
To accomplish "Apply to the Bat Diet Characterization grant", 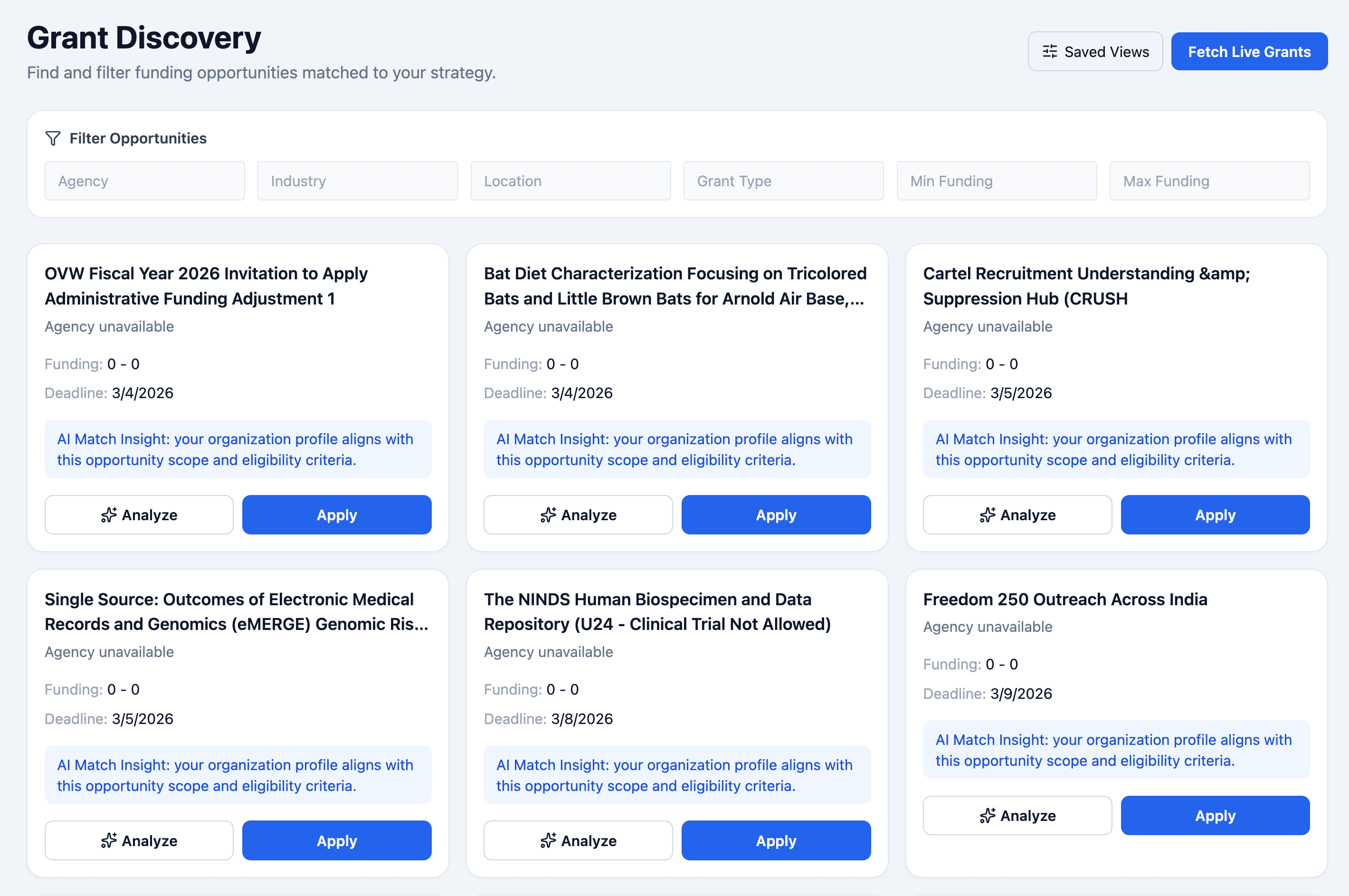I will point(776,515).
